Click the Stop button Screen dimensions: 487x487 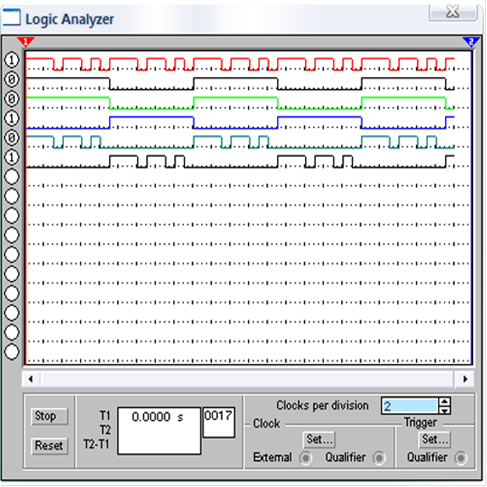tap(49, 416)
